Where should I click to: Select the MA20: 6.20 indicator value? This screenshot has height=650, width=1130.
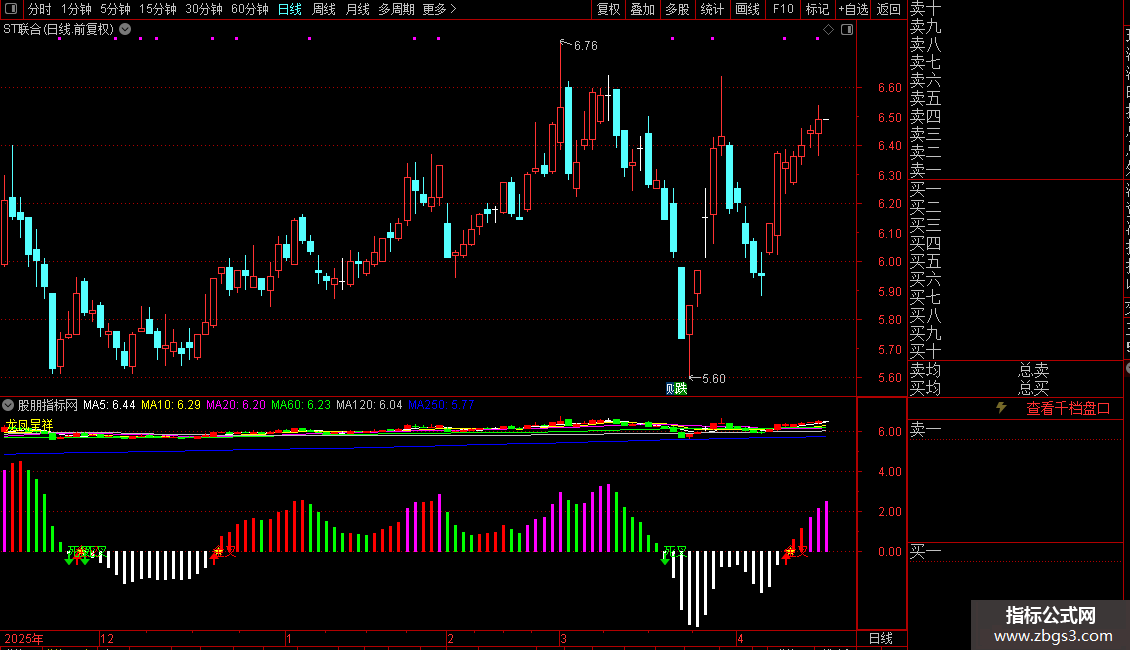click(236, 405)
